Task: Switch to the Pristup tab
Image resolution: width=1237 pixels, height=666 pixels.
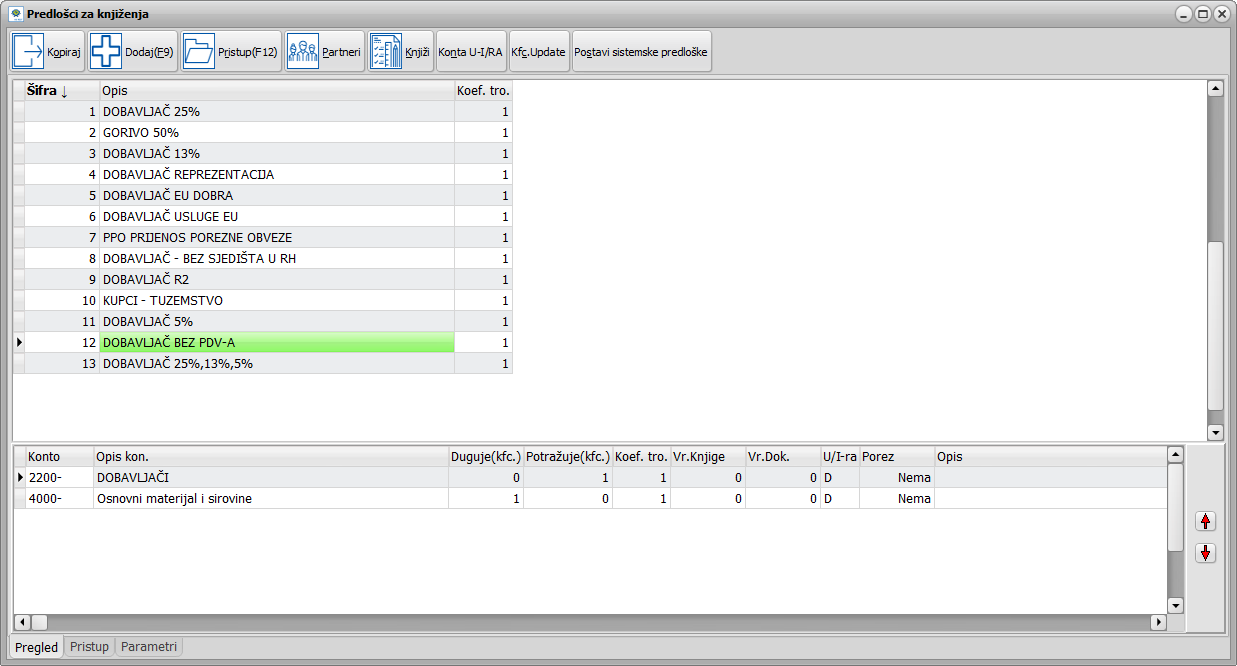Action: click(89, 647)
